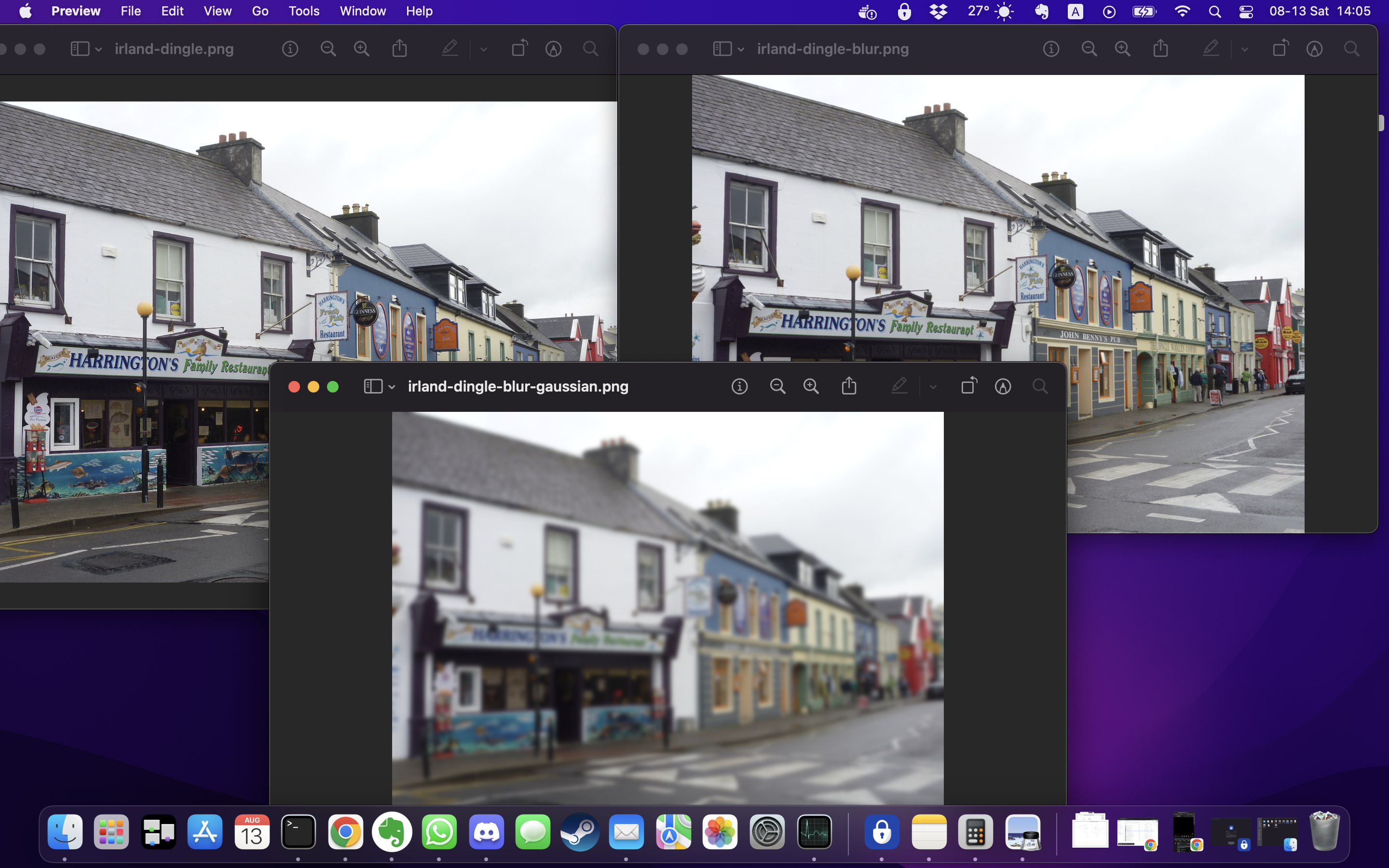Rotate the irland-dingle-blur-gaussian.png image
Screen dimensions: 1389x868
(x=969, y=386)
